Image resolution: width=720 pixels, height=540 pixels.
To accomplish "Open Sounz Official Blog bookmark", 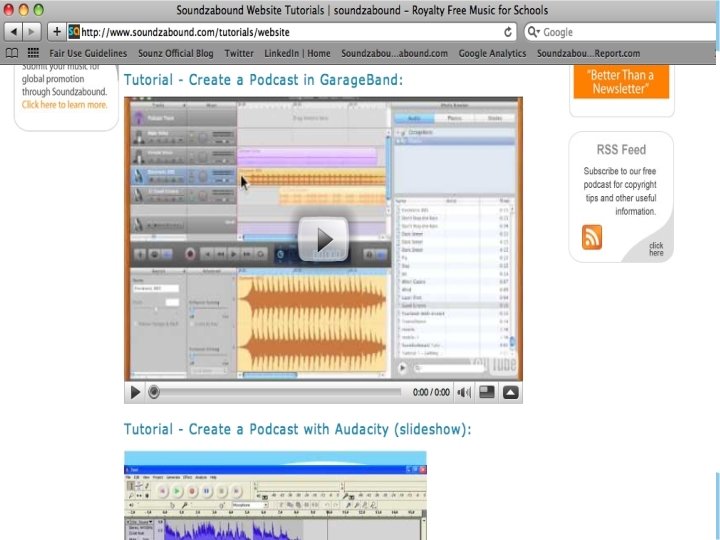I will point(176,53).
